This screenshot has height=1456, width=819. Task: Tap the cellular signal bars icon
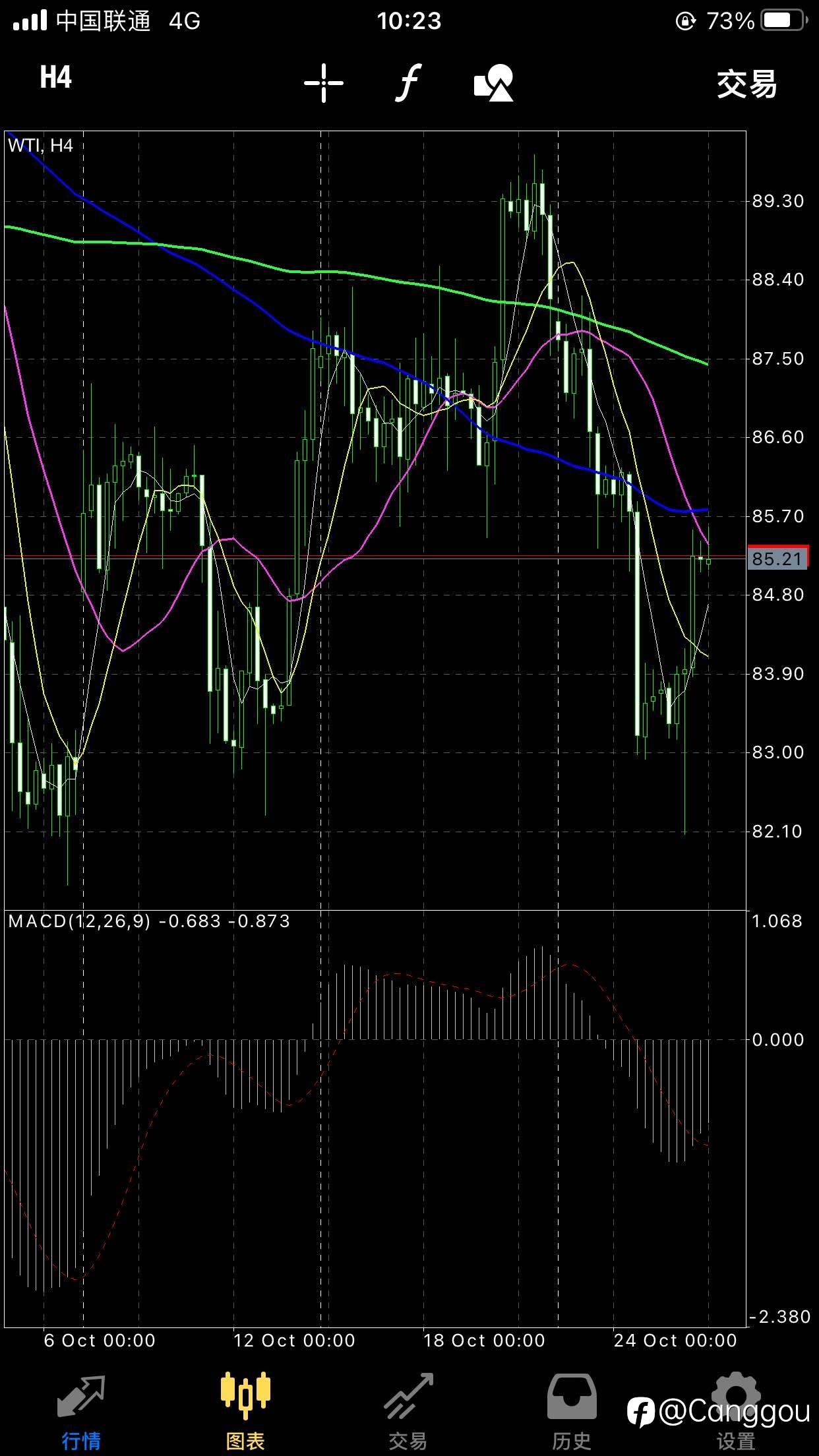click(30, 20)
